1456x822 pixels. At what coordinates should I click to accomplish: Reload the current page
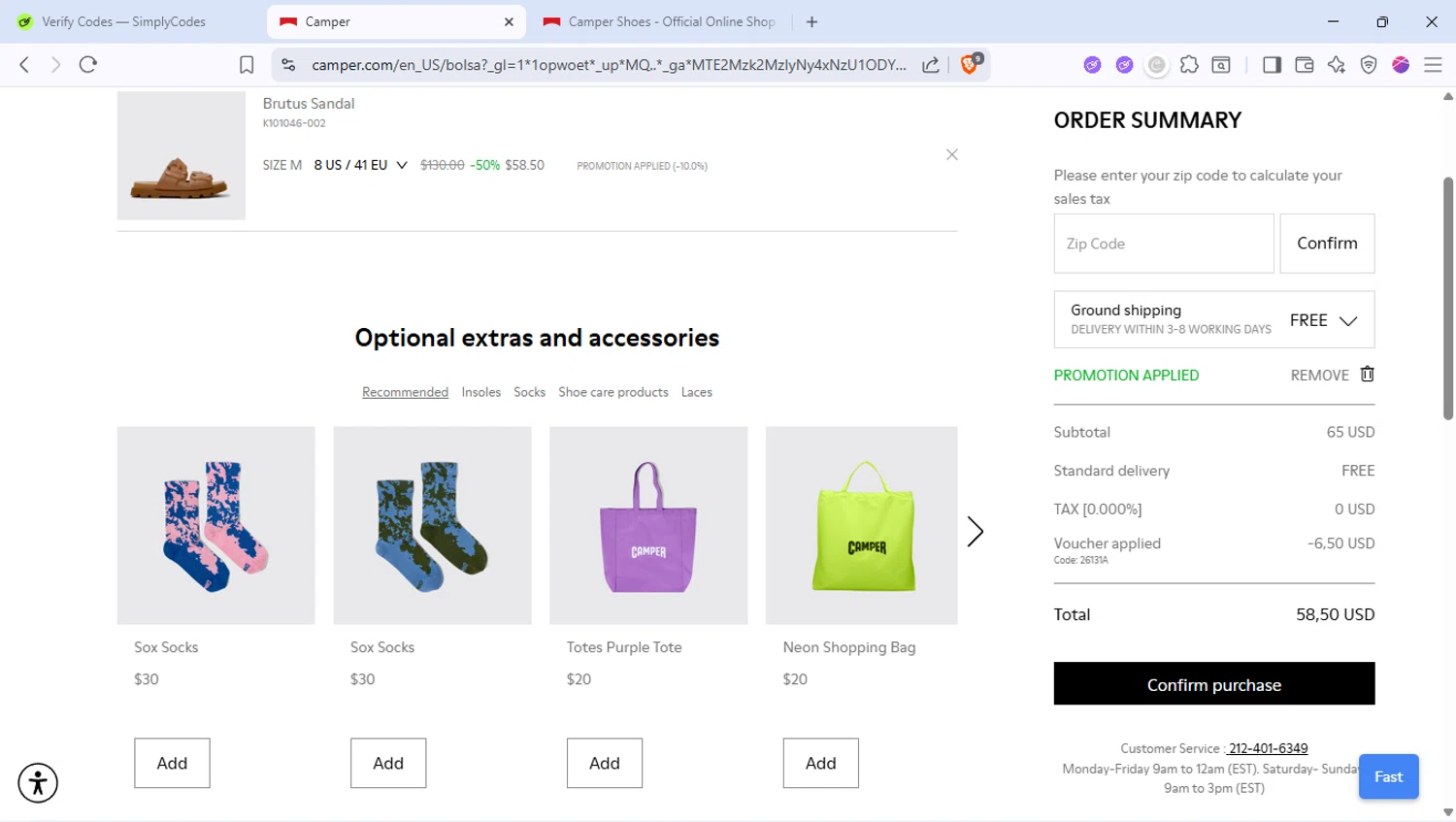(88, 65)
